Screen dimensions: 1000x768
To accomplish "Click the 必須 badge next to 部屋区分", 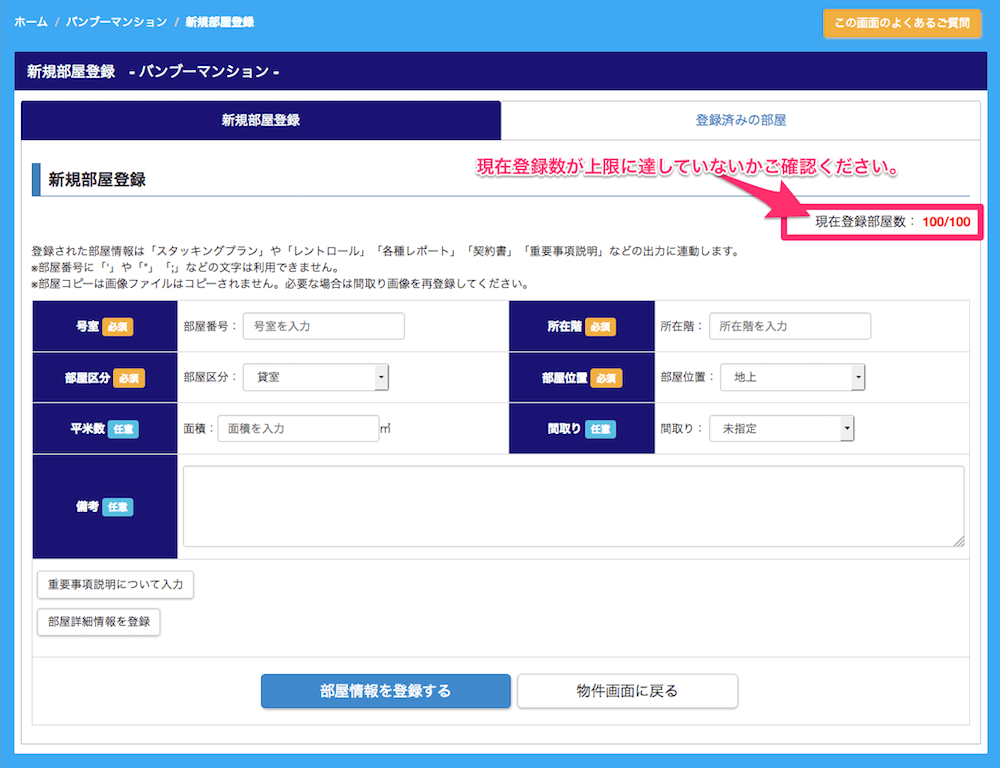I will (129, 378).
